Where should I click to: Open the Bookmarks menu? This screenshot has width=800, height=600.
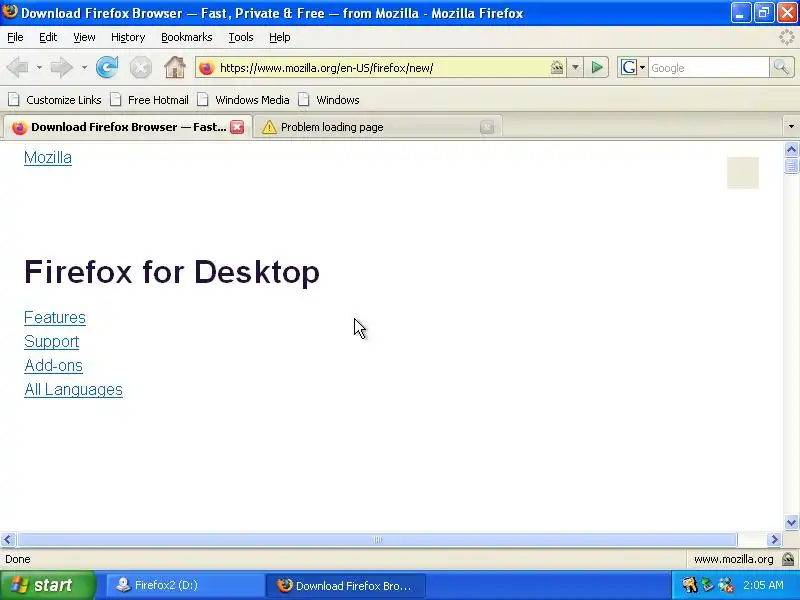[187, 37]
